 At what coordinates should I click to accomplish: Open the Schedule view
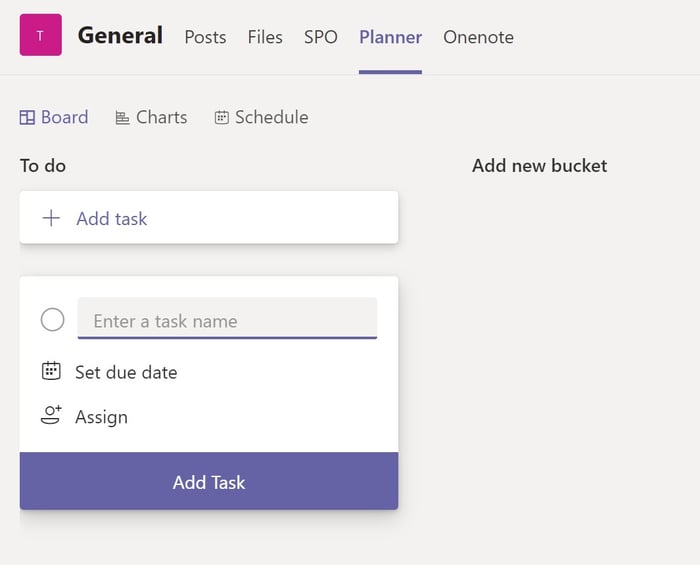point(262,117)
